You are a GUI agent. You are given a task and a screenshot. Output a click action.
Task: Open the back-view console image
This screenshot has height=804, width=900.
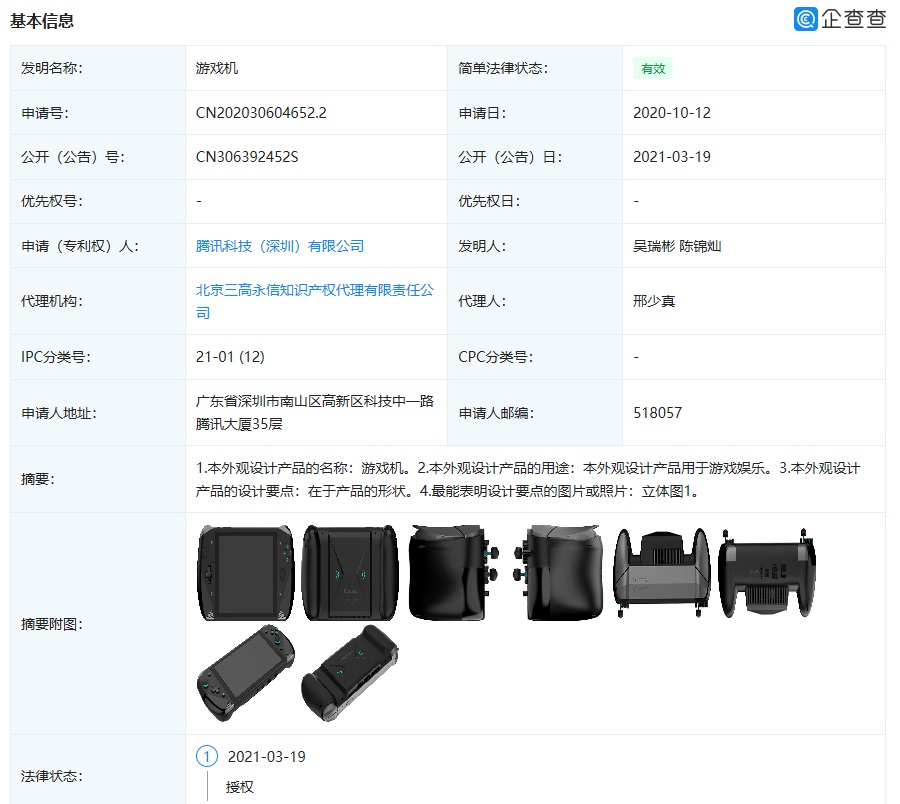click(x=350, y=571)
